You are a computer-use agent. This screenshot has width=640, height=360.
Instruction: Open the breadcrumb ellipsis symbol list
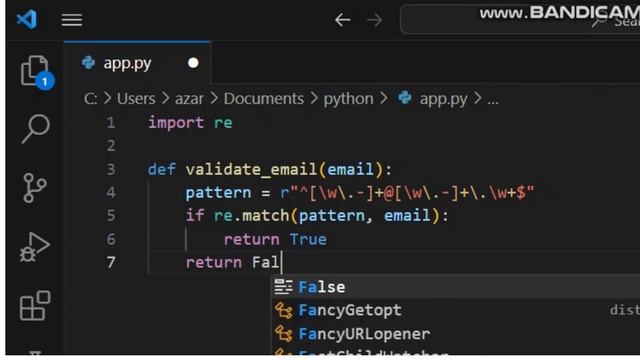(x=493, y=100)
